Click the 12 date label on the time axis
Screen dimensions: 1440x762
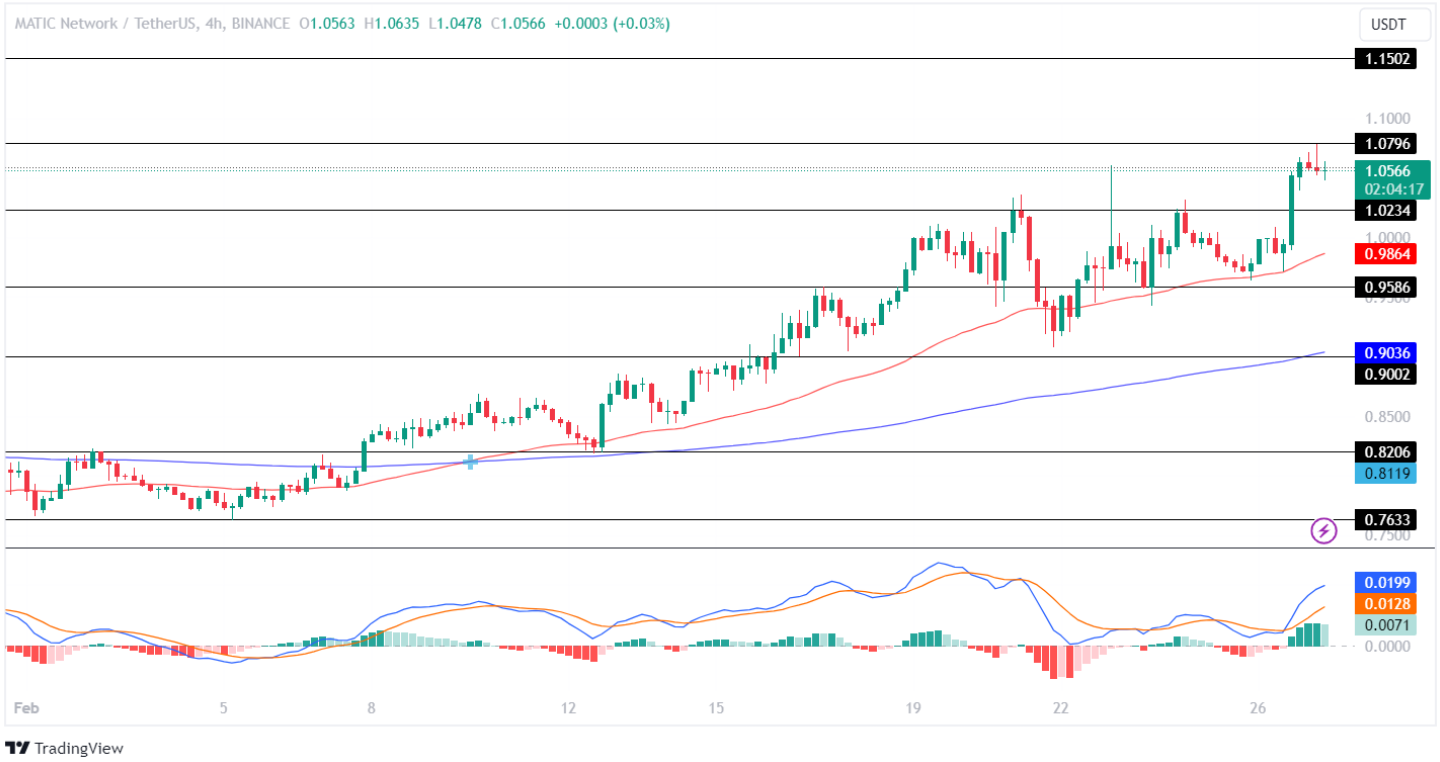pos(569,708)
